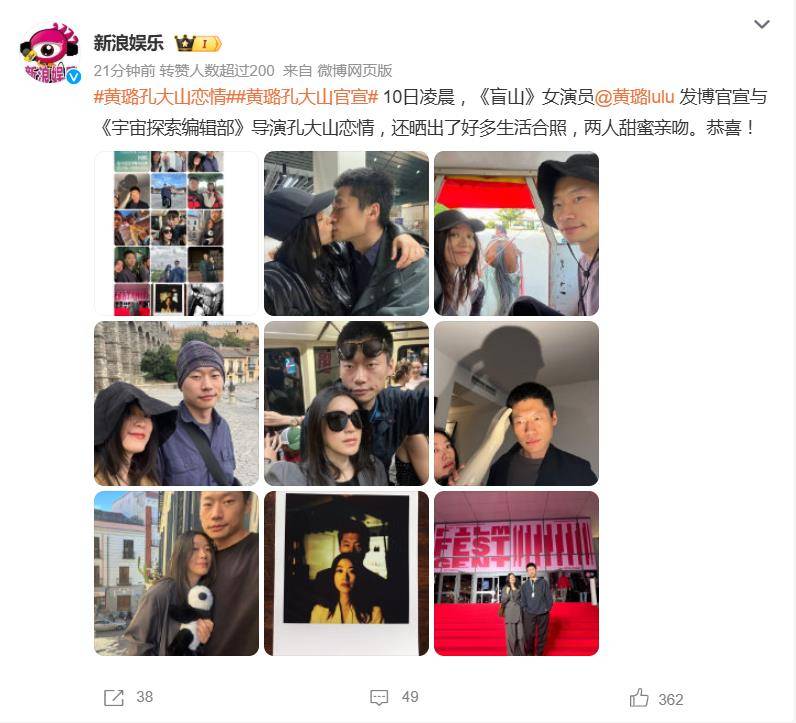This screenshot has width=796, height=723.
Task: Open the 新浪娱乐 account name
Action: tap(128, 43)
